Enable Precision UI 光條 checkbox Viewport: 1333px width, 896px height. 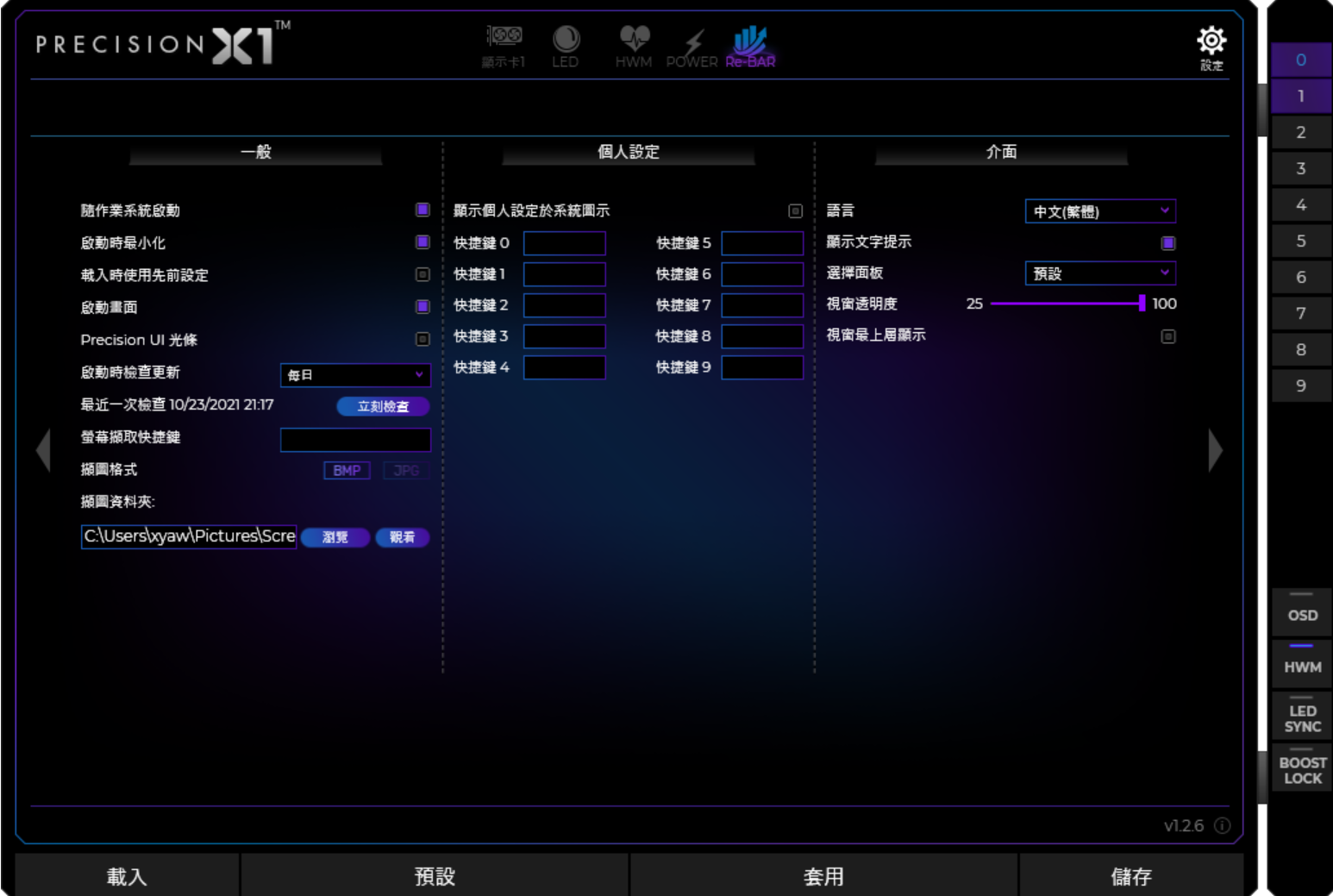pos(422,339)
